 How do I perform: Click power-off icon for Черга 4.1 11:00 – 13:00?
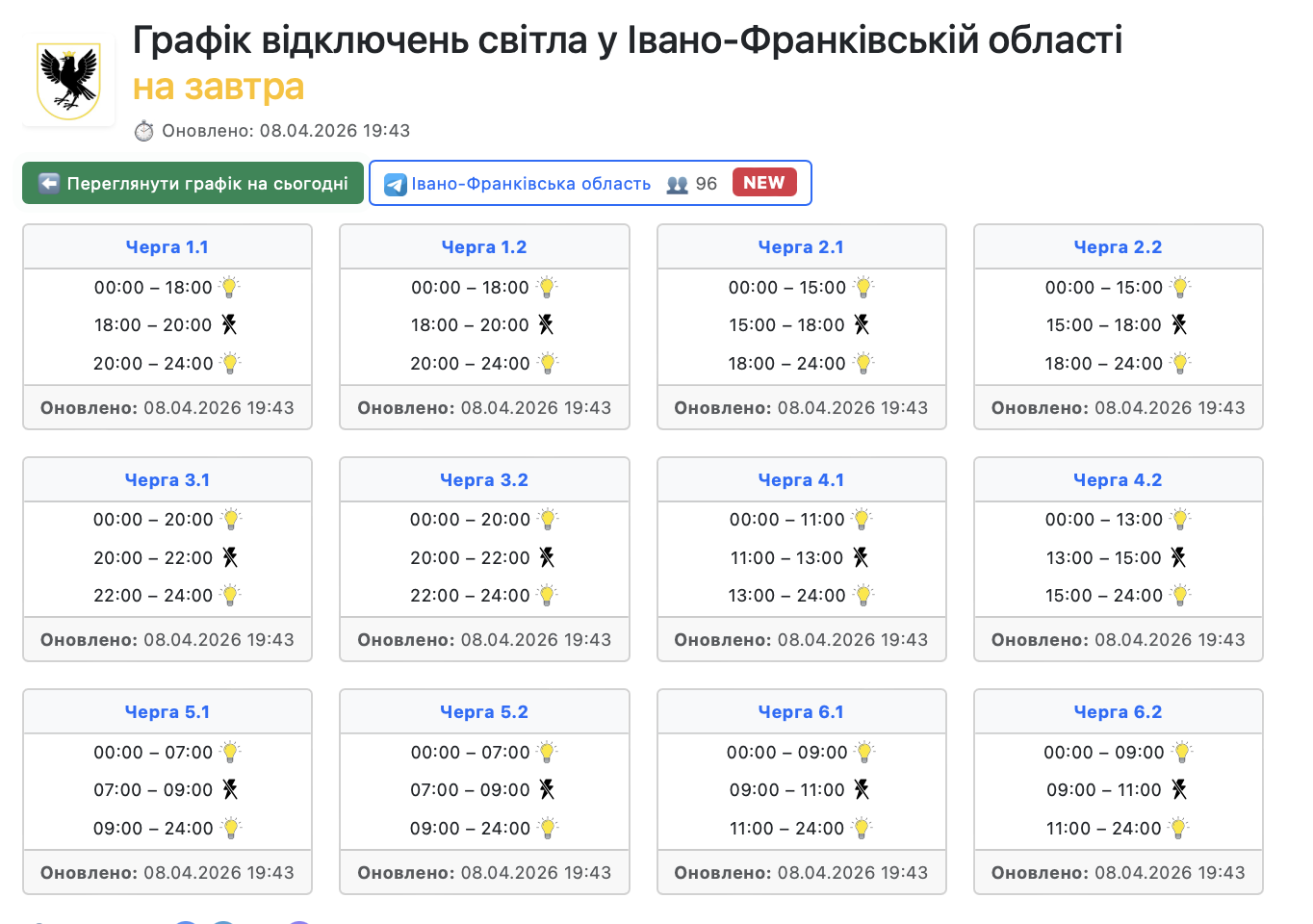pos(861,557)
